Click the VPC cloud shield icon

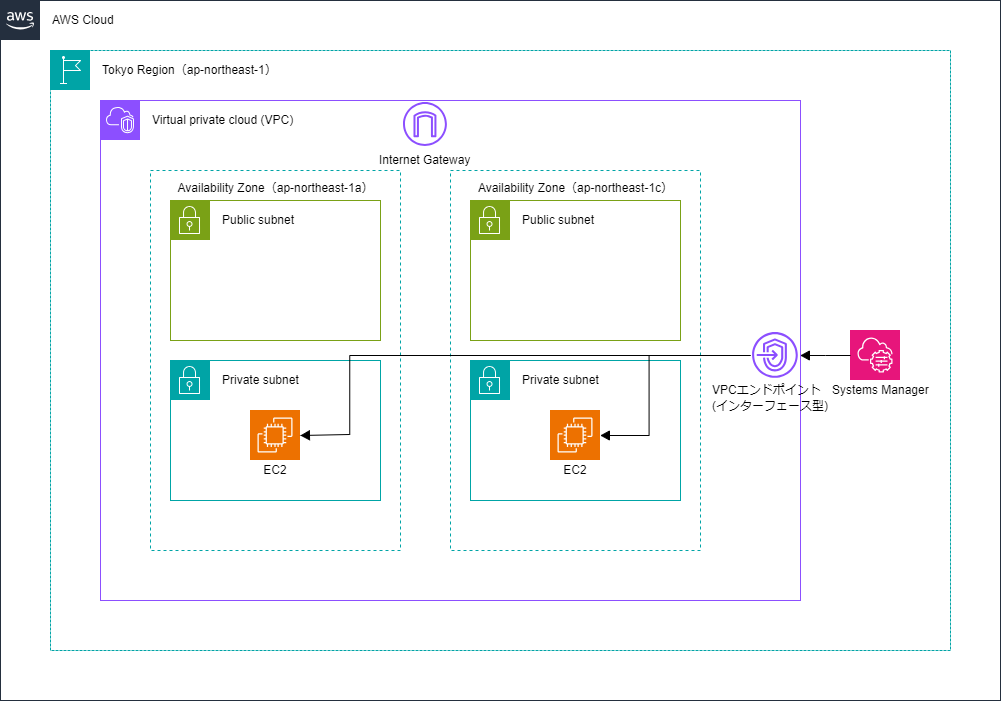click(x=120, y=120)
